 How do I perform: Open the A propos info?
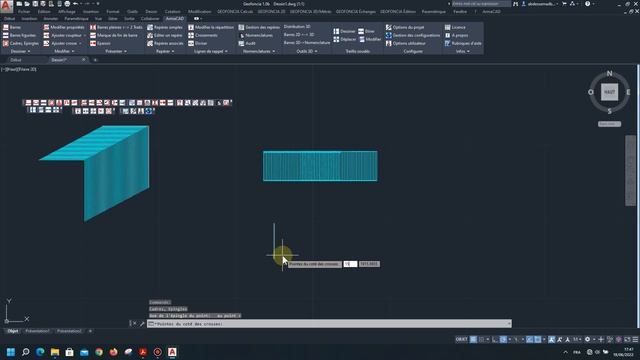[x=456, y=36]
